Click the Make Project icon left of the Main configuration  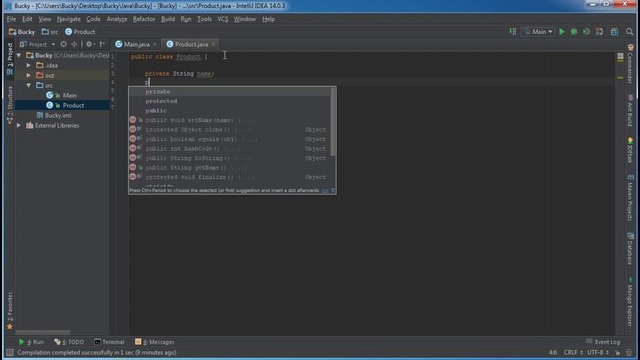pos(513,31)
